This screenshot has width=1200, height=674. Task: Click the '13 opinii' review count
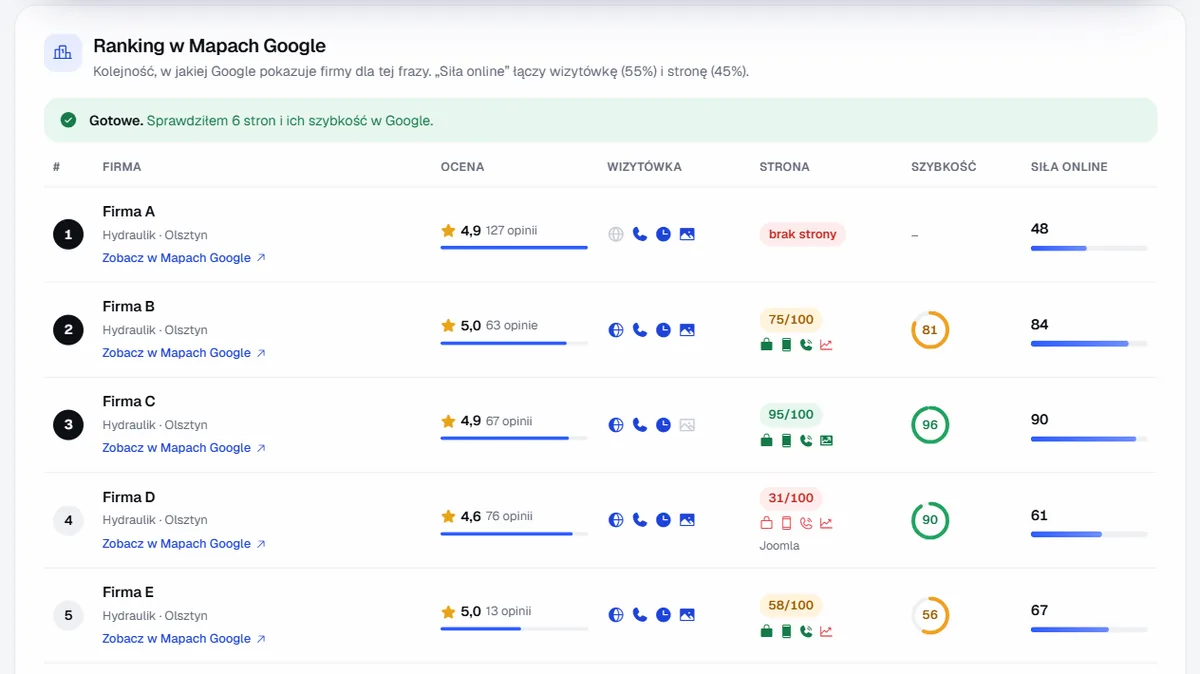[509, 612]
